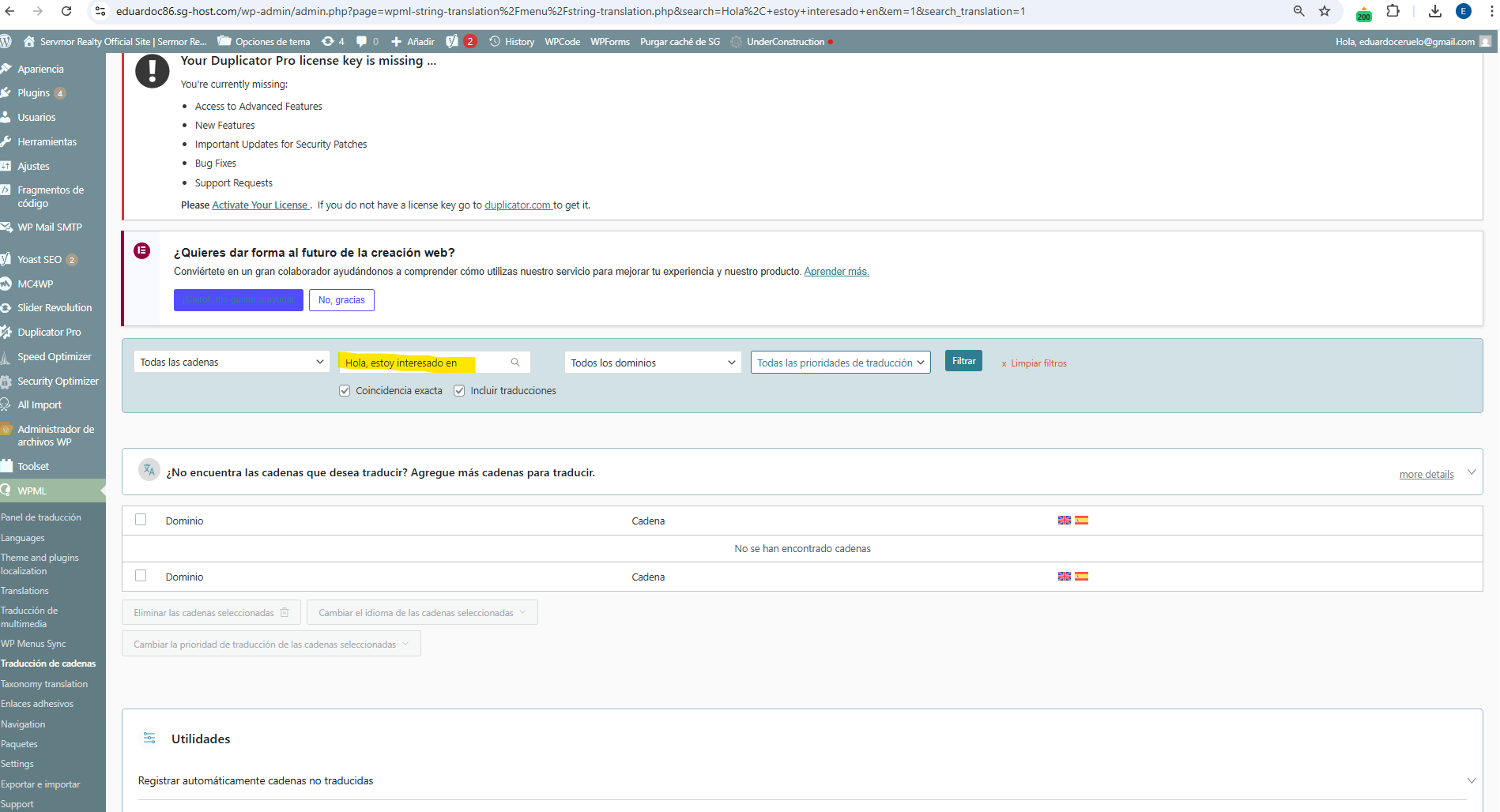Image resolution: width=1500 pixels, height=812 pixels.
Task: Check the select-all box in top Dominio header
Action: click(141, 520)
